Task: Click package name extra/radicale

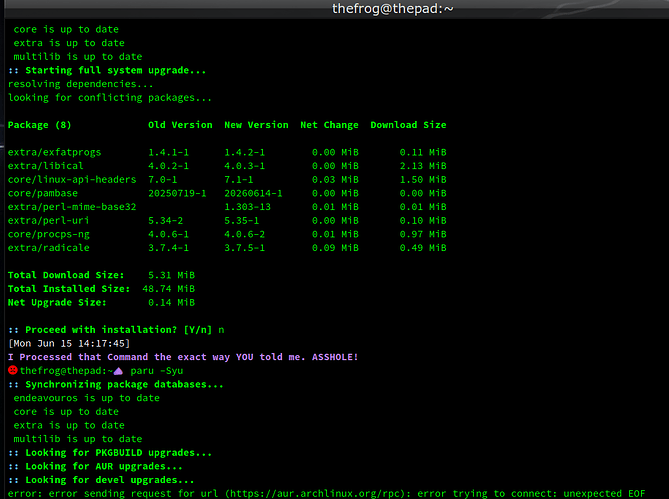Action: [x=49, y=248]
